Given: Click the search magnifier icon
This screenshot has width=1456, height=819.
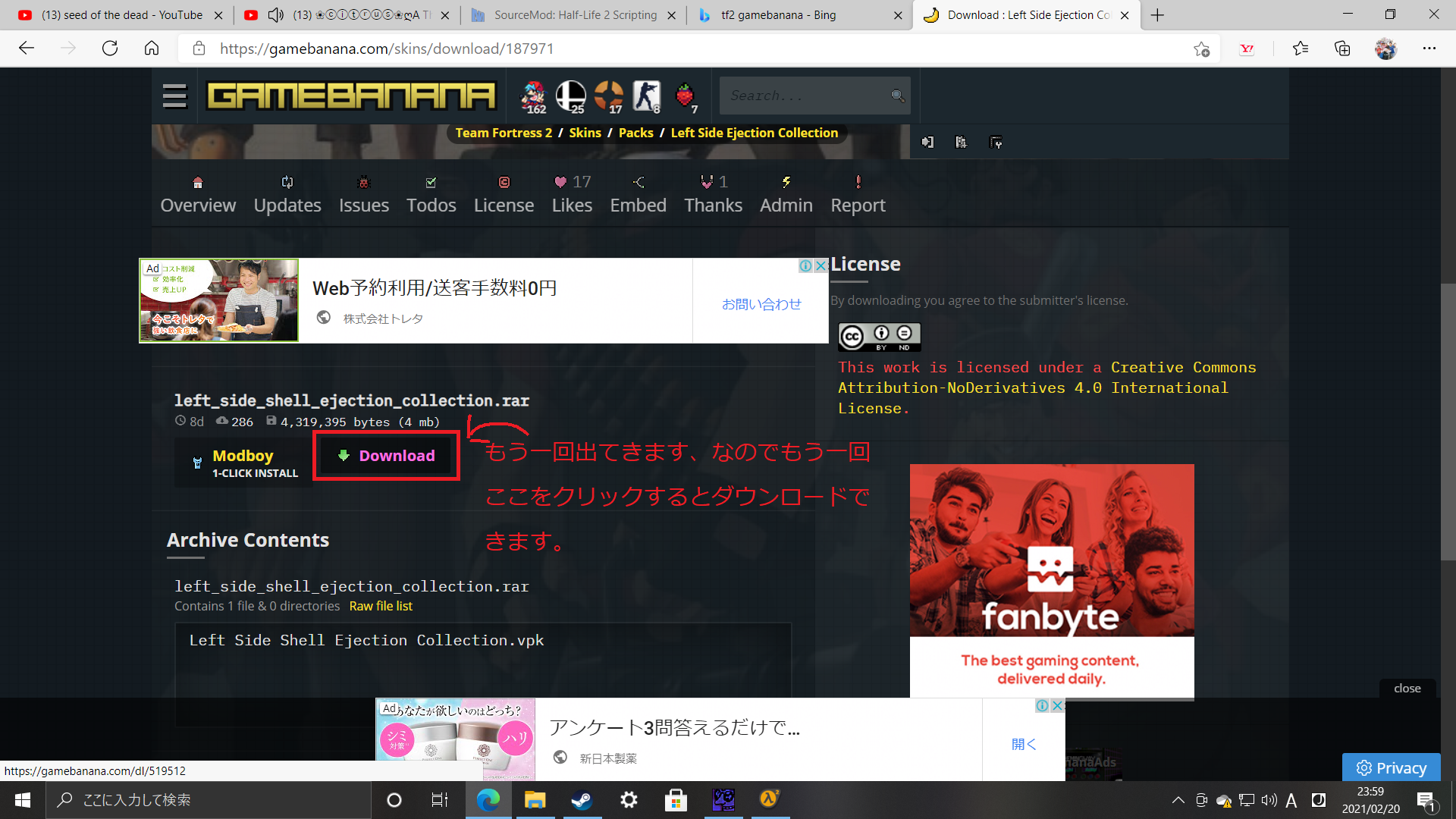Looking at the screenshot, I should [897, 96].
